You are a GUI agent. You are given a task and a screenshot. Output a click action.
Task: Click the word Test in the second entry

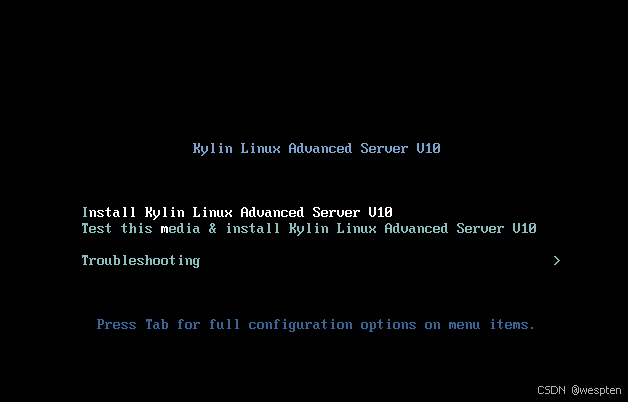97,229
